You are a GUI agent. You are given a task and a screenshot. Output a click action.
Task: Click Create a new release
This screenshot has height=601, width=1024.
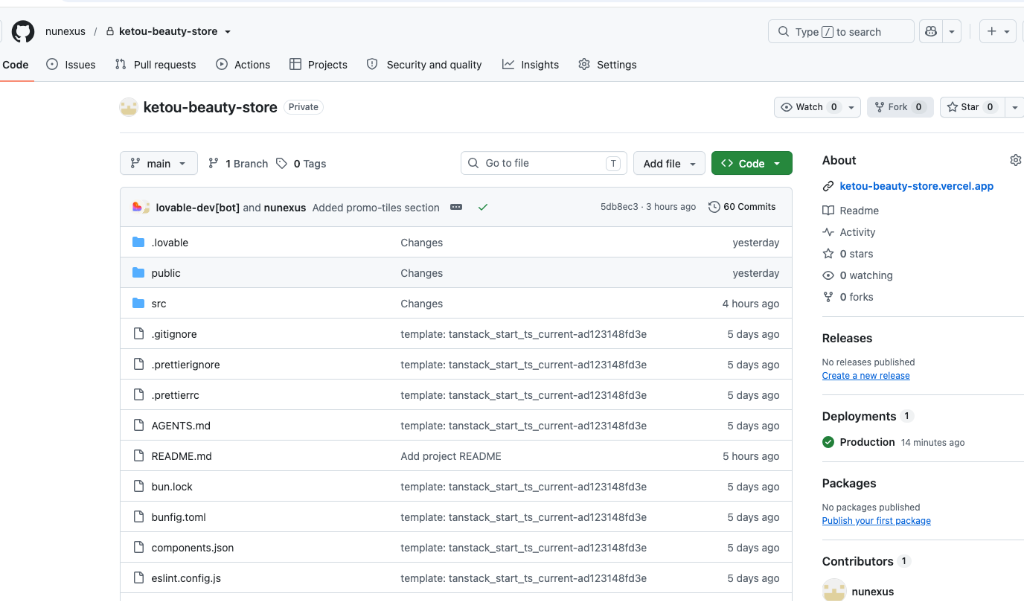point(865,376)
